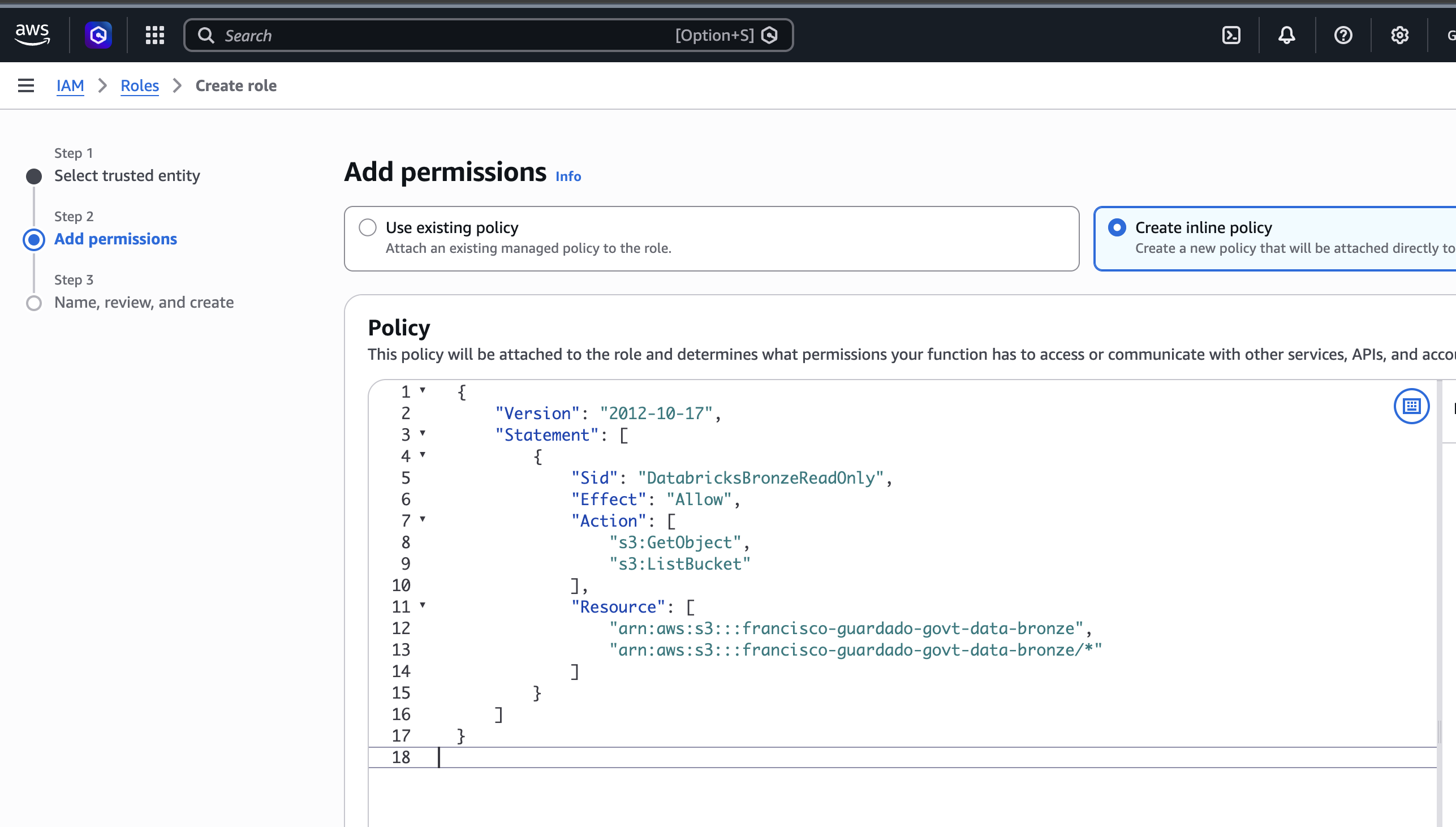The image size is (1456, 827).
Task: Open the help question mark menu
Action: point(1343,35)
